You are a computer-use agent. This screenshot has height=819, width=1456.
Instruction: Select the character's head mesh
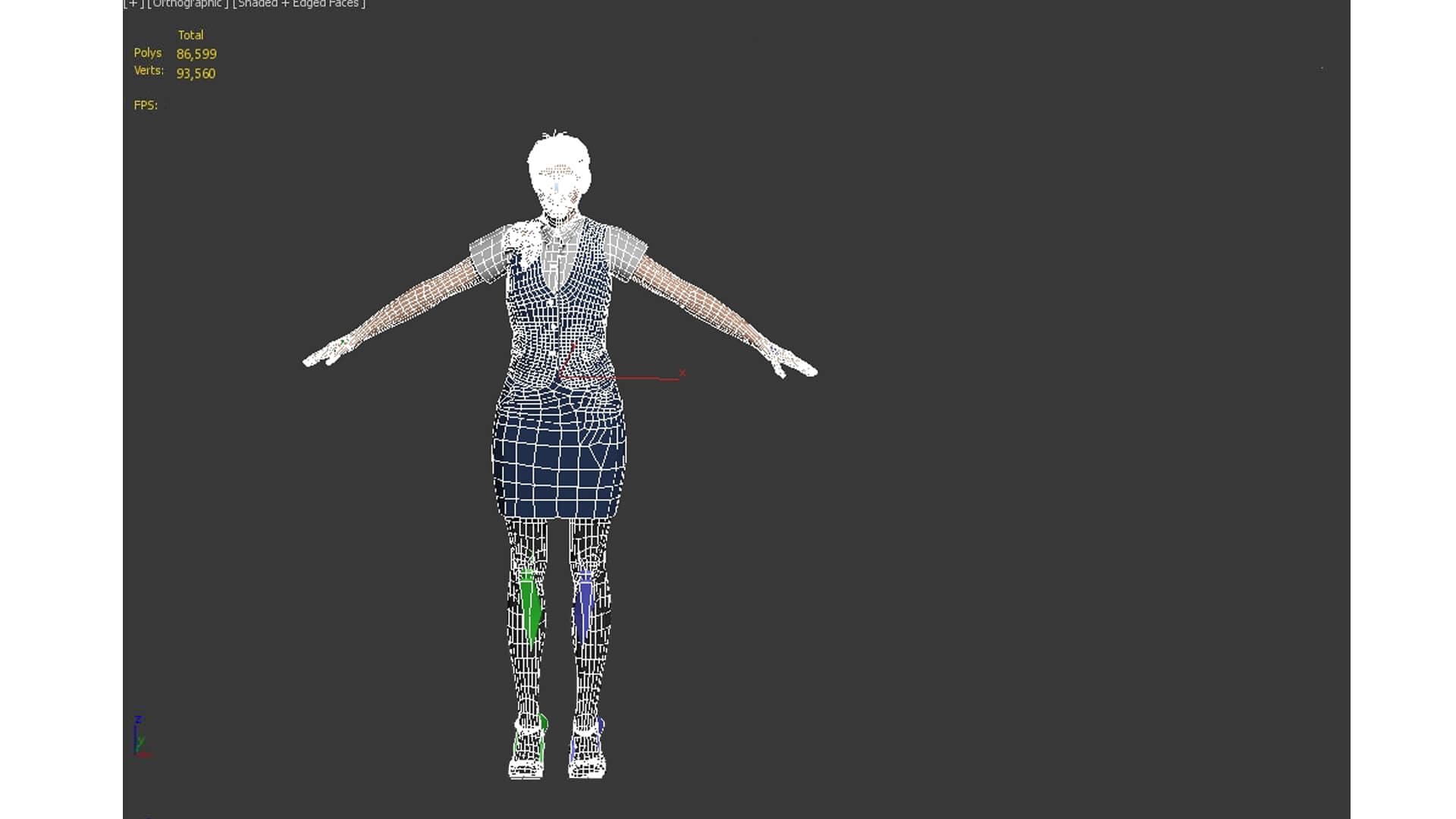click(559, 165)
